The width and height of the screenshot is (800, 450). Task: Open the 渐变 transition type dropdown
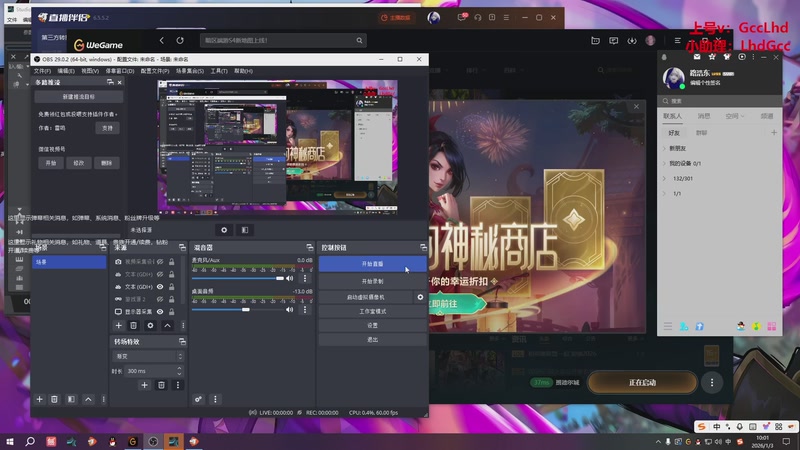tap(148, 357)
